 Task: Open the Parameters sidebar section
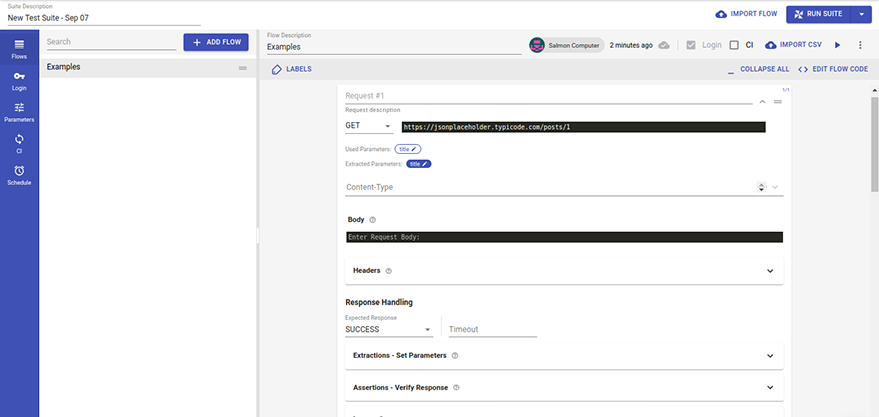19,112
